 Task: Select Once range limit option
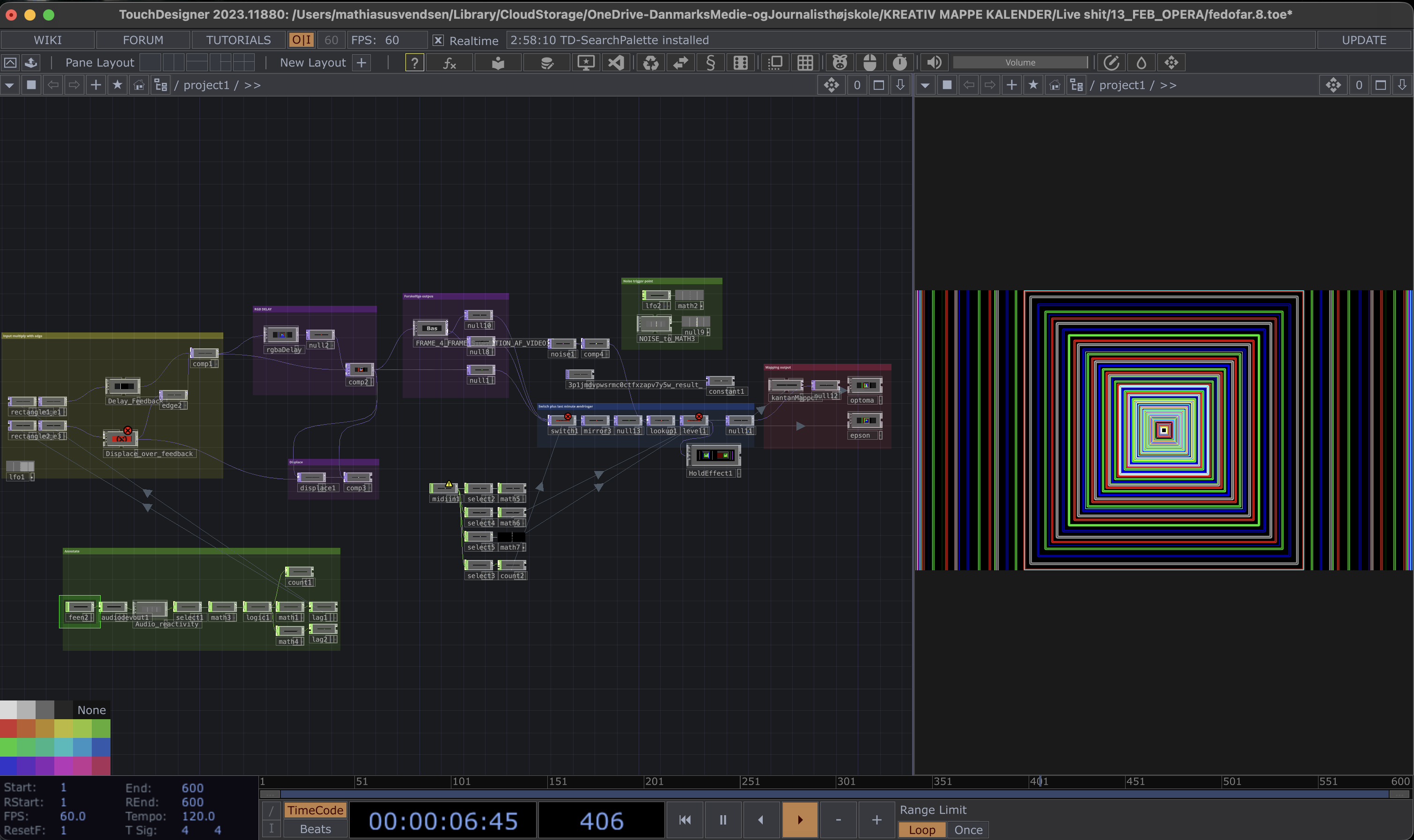pyautogui.click(x=968, y=830)
